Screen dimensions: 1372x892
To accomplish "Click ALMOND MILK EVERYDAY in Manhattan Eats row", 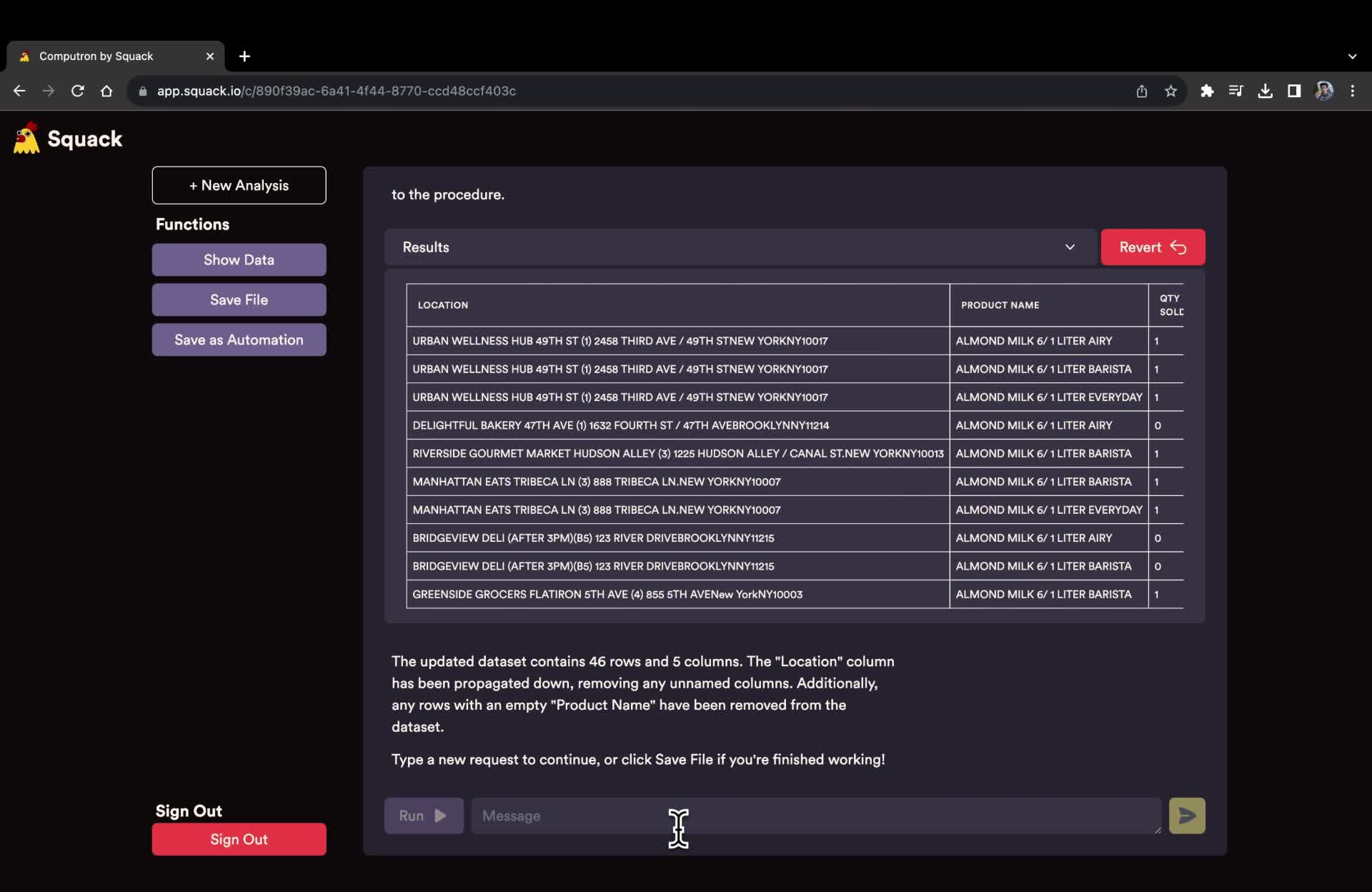I will (x=1049, y=510).
